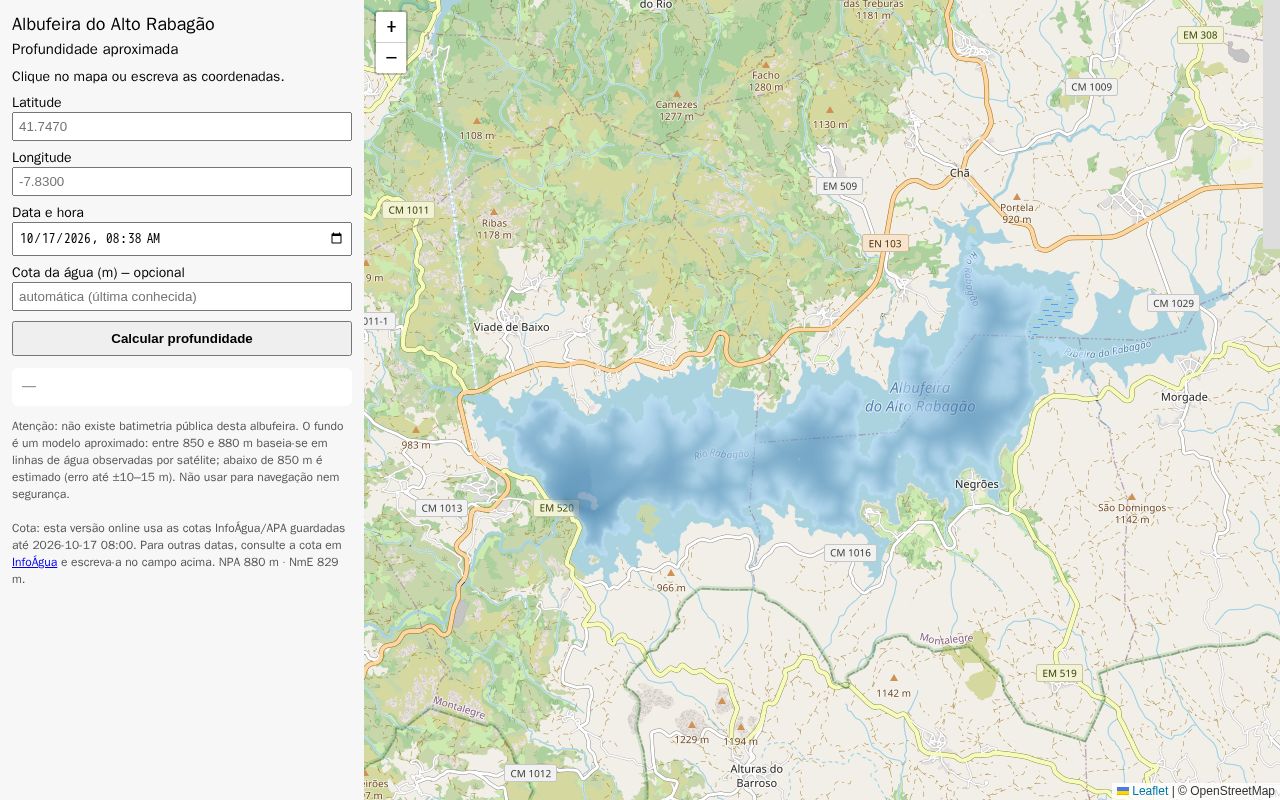Click the EN 103 road shield
Image resolution: width=1280 pixels, height=800 pixels.
885,244
